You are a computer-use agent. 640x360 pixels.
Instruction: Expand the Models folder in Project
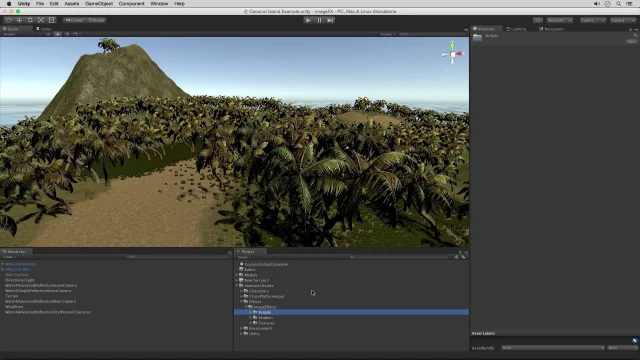coord(237,275)
